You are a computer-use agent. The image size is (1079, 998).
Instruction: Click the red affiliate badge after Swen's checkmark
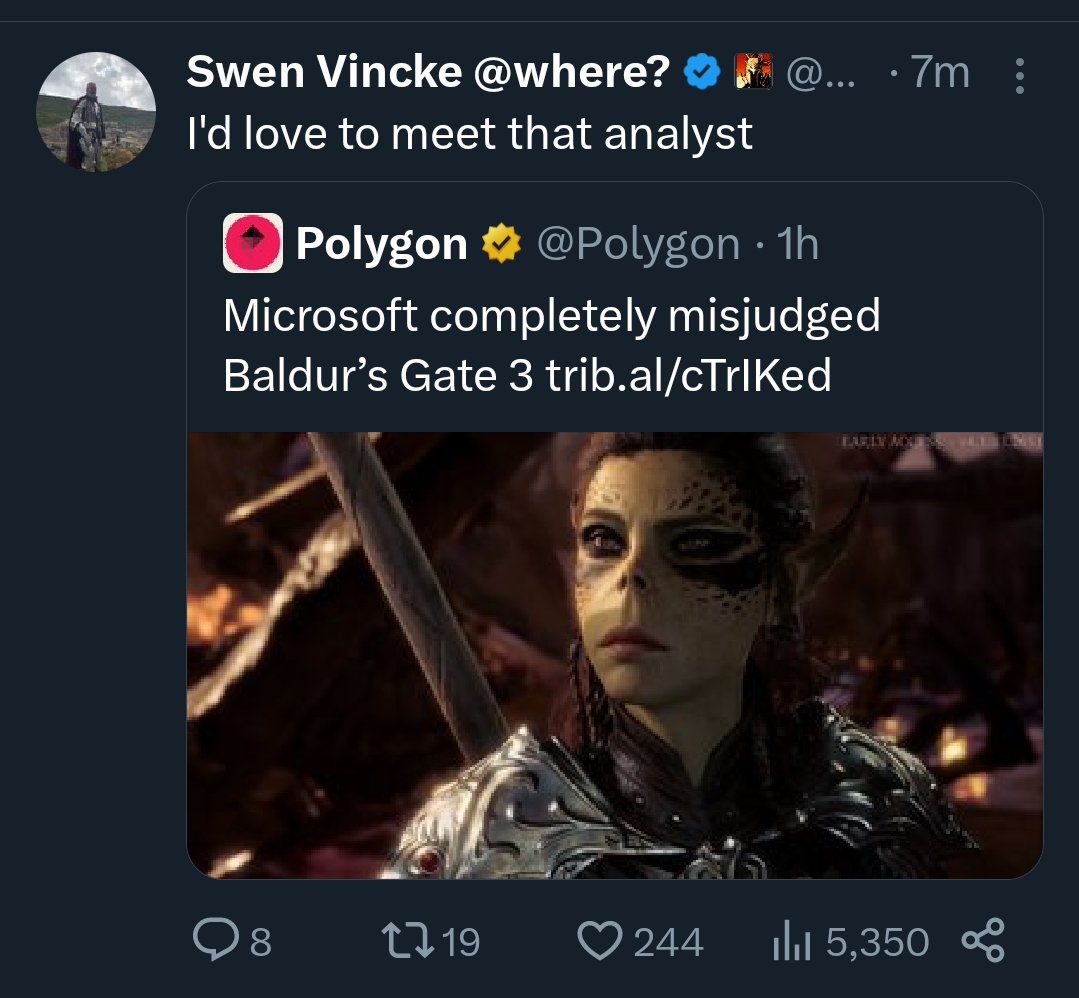[755, 72]
